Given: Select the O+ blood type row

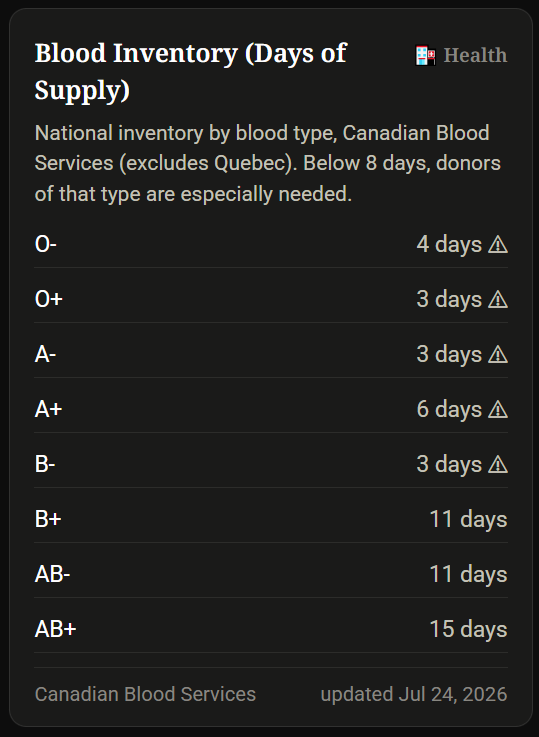Looking at the screenshot, I should [x=271, y=299].
